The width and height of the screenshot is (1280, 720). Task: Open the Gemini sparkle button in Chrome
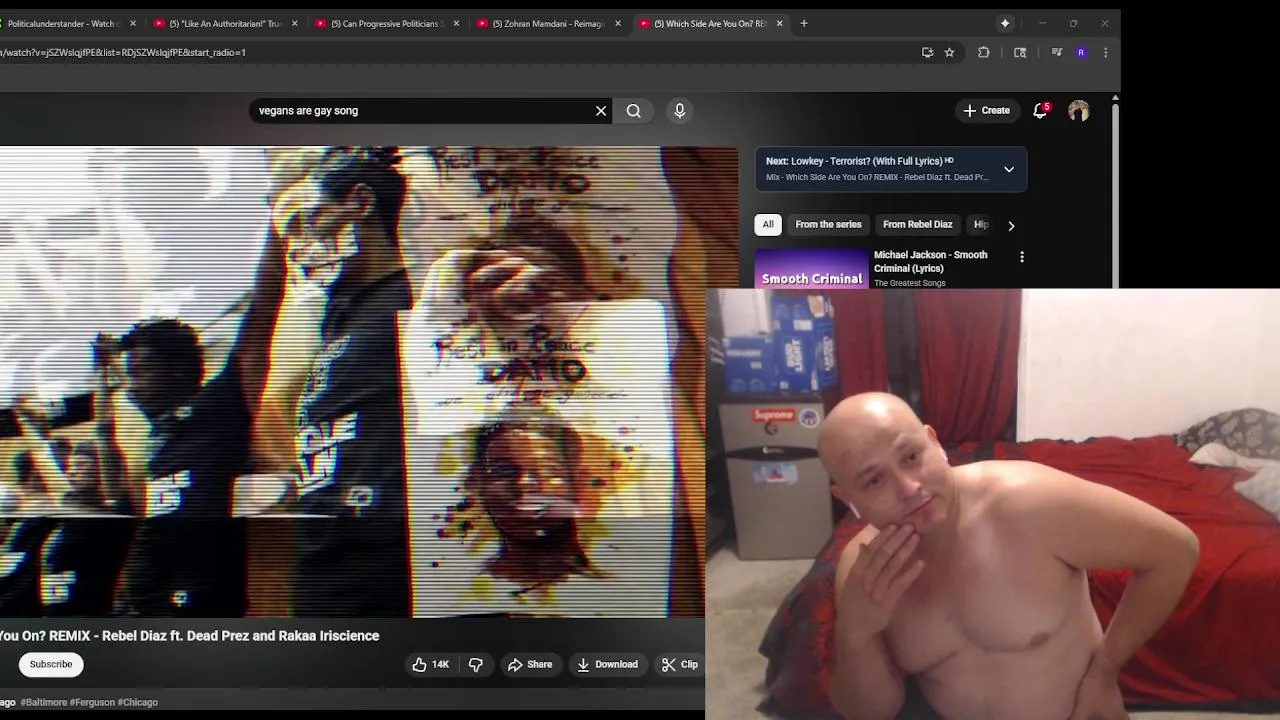(x=1005, y=23)
